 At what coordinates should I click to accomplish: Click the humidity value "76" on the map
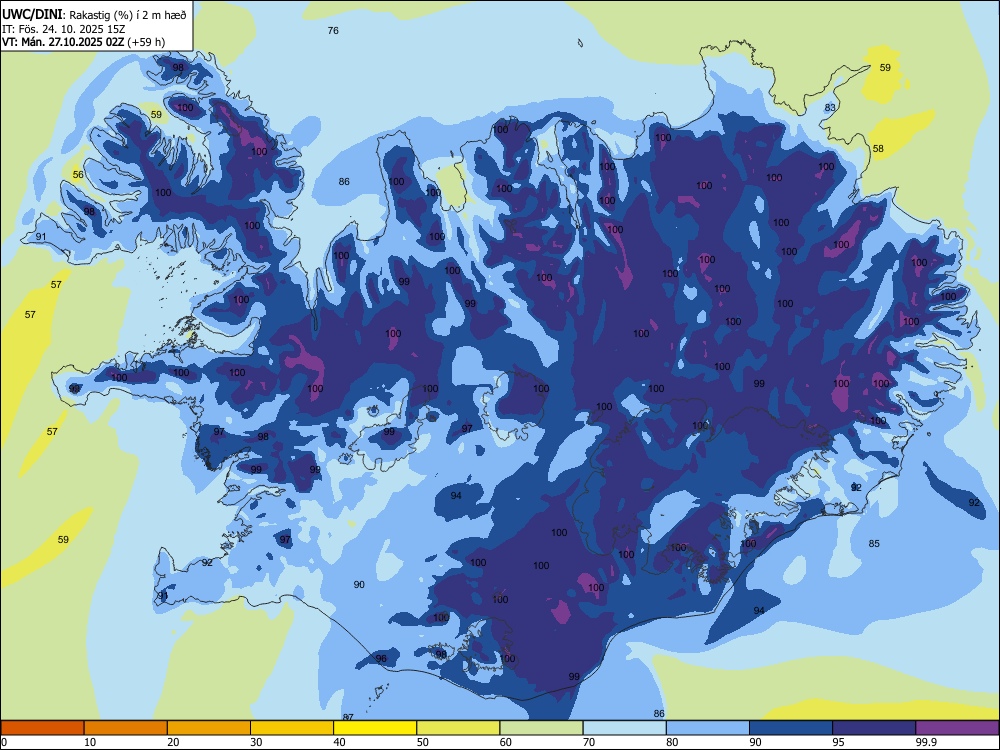tap(333, 31)
